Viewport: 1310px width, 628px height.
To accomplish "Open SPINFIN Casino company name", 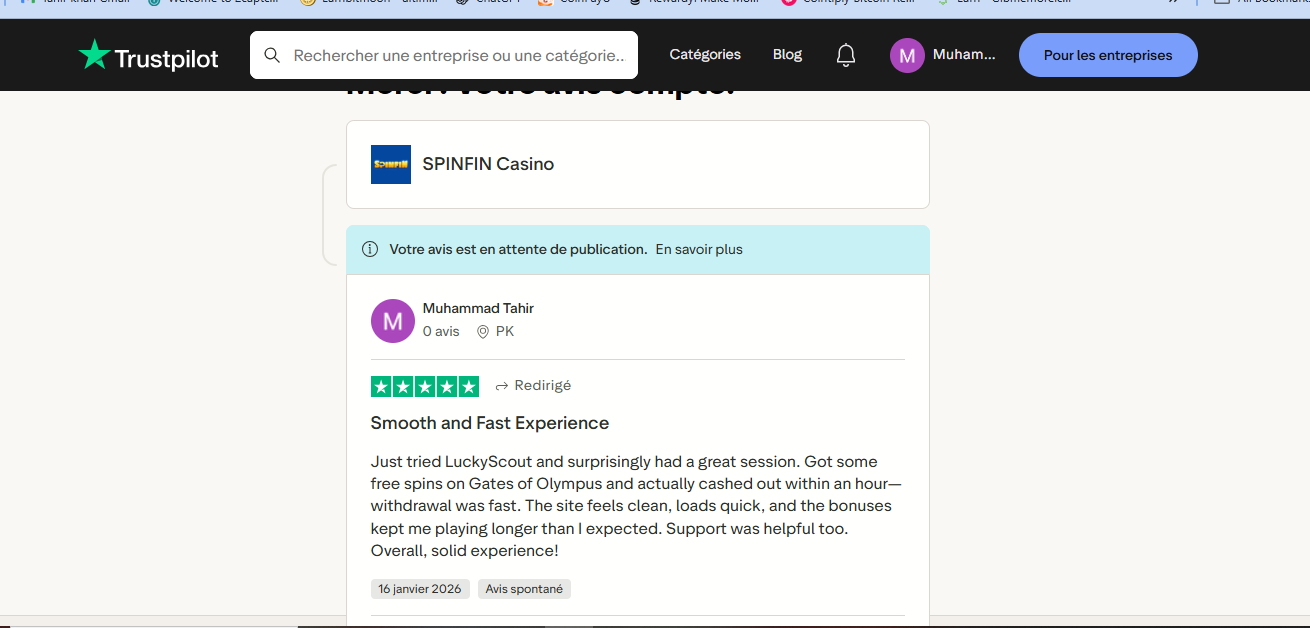I will point(488,164).
